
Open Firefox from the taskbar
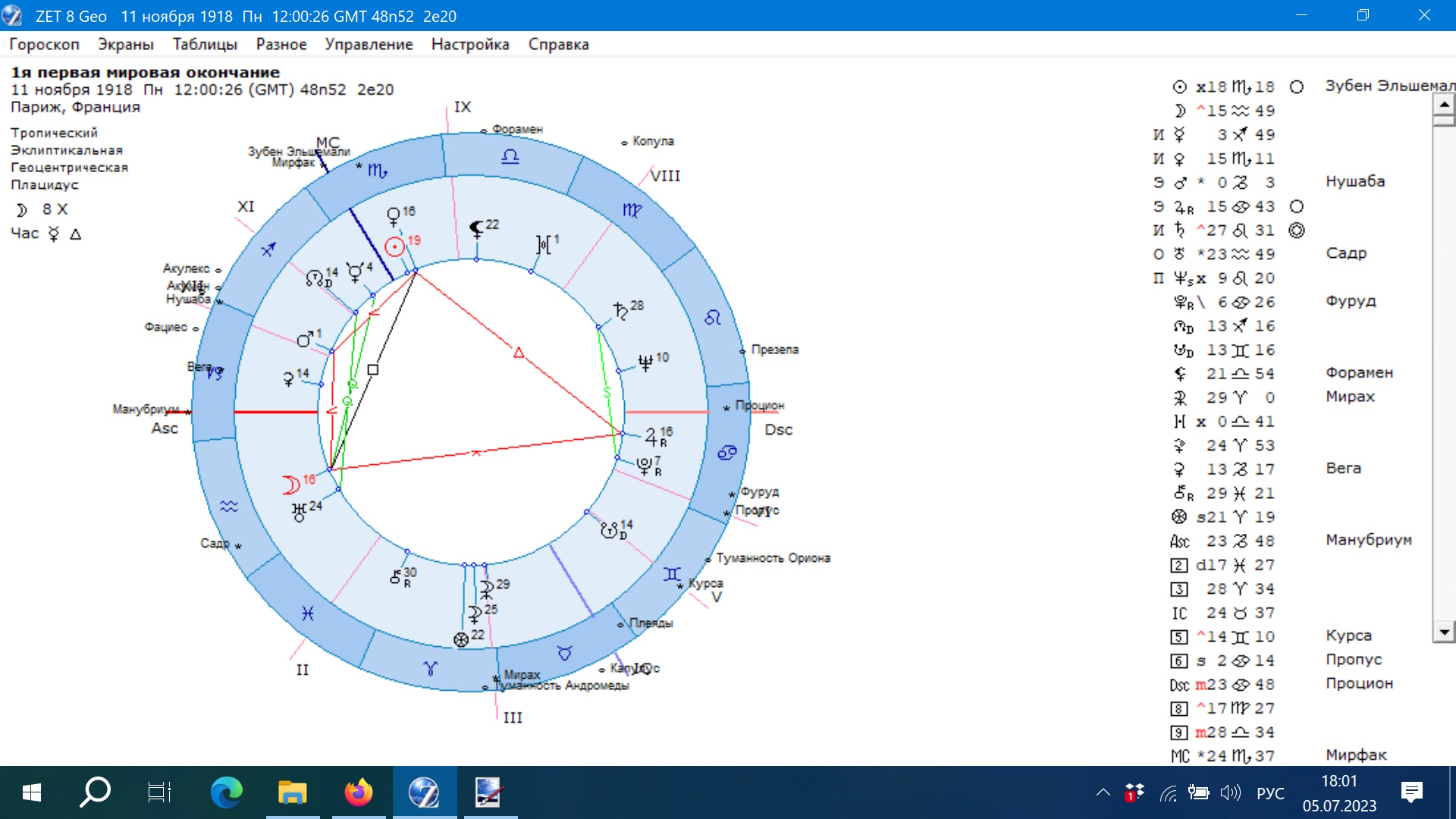coord(359,793)
